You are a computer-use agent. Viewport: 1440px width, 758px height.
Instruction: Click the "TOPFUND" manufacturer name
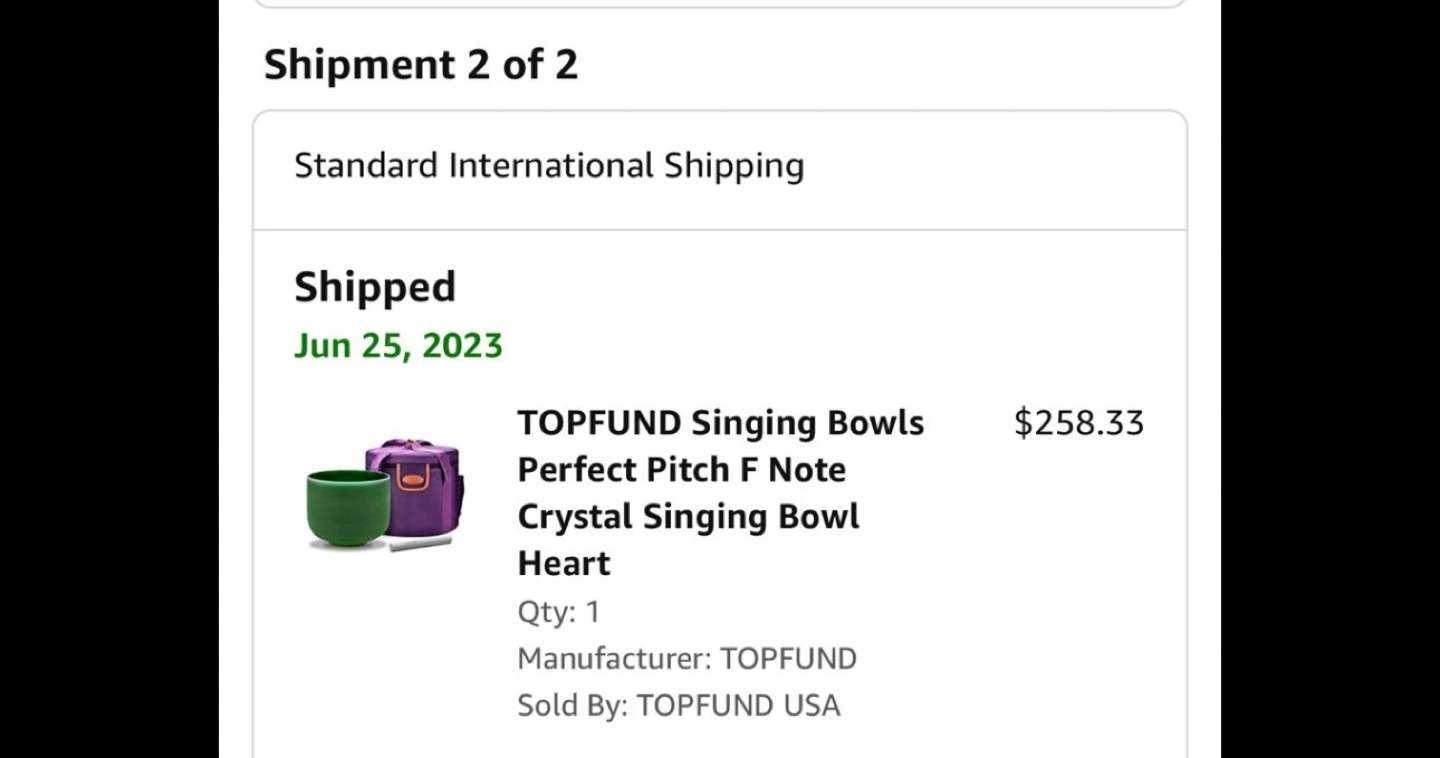[x=788, y=659]
